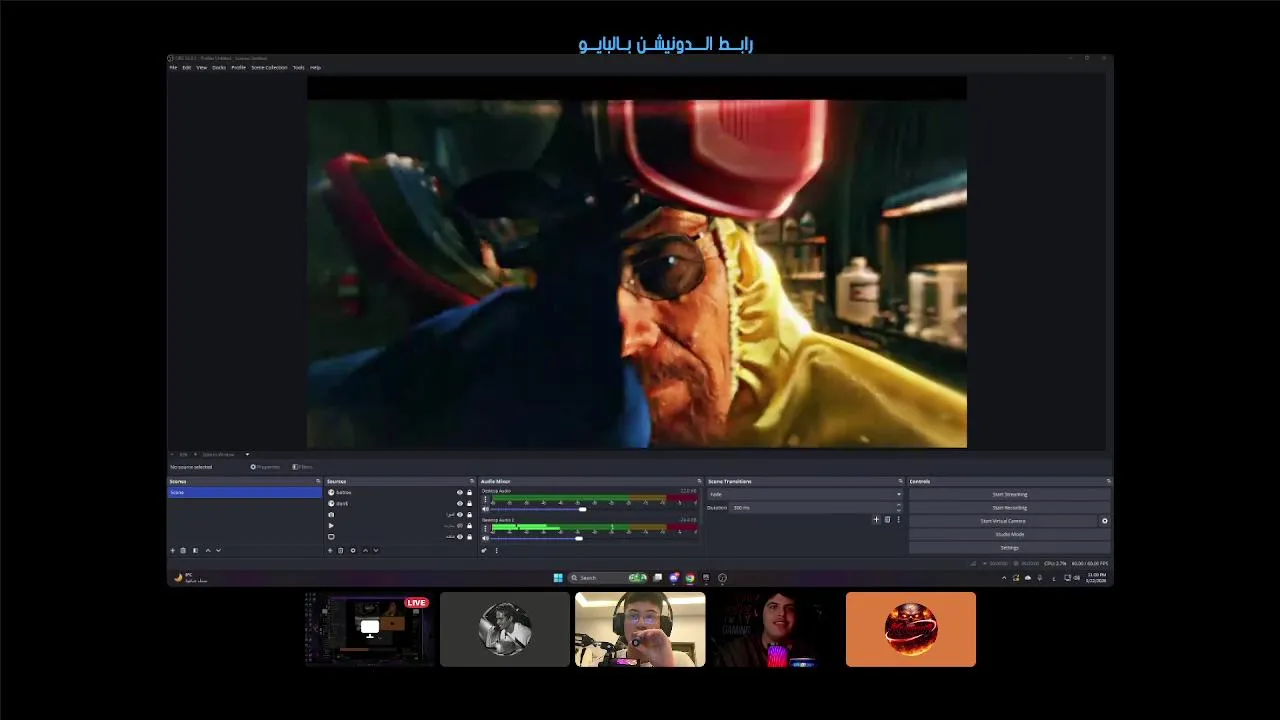This screenshot has width=1280, height=720.
Task: Toggle lock on fifth source
Action: tap(469, 537)
